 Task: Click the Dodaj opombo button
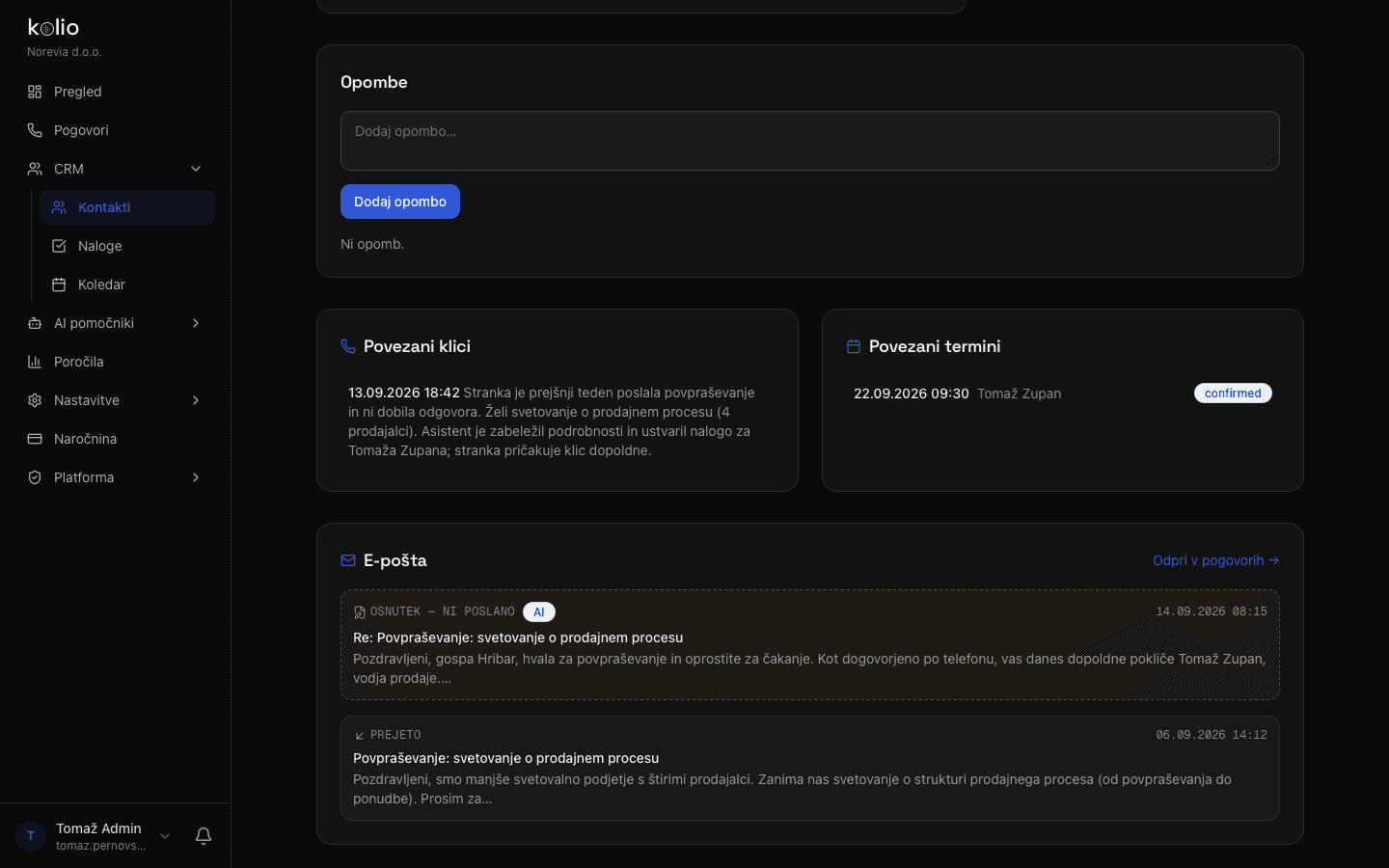[400, 202]
